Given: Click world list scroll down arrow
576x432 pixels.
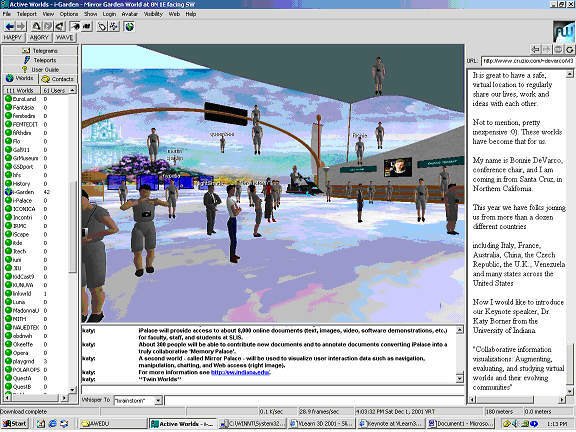Looking at the screenshot, I should pos(72,390).
